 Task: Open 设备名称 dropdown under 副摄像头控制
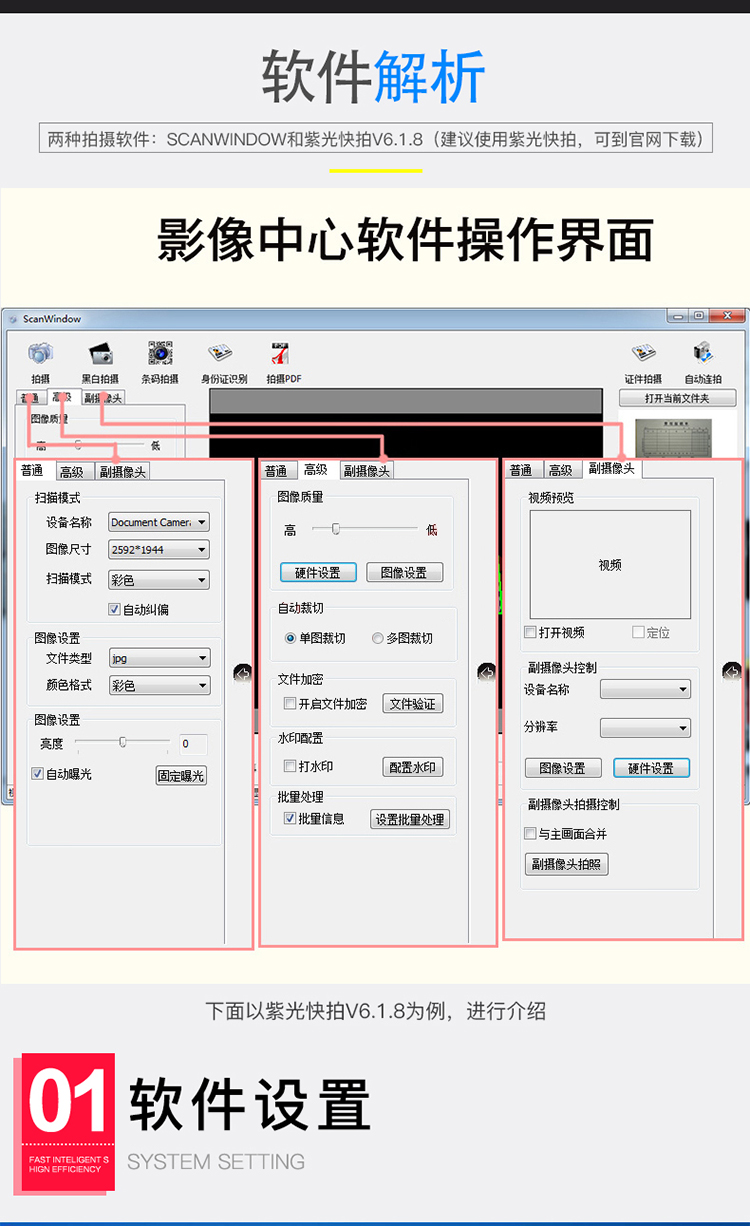pyautogui.click(x=645, y=689)
